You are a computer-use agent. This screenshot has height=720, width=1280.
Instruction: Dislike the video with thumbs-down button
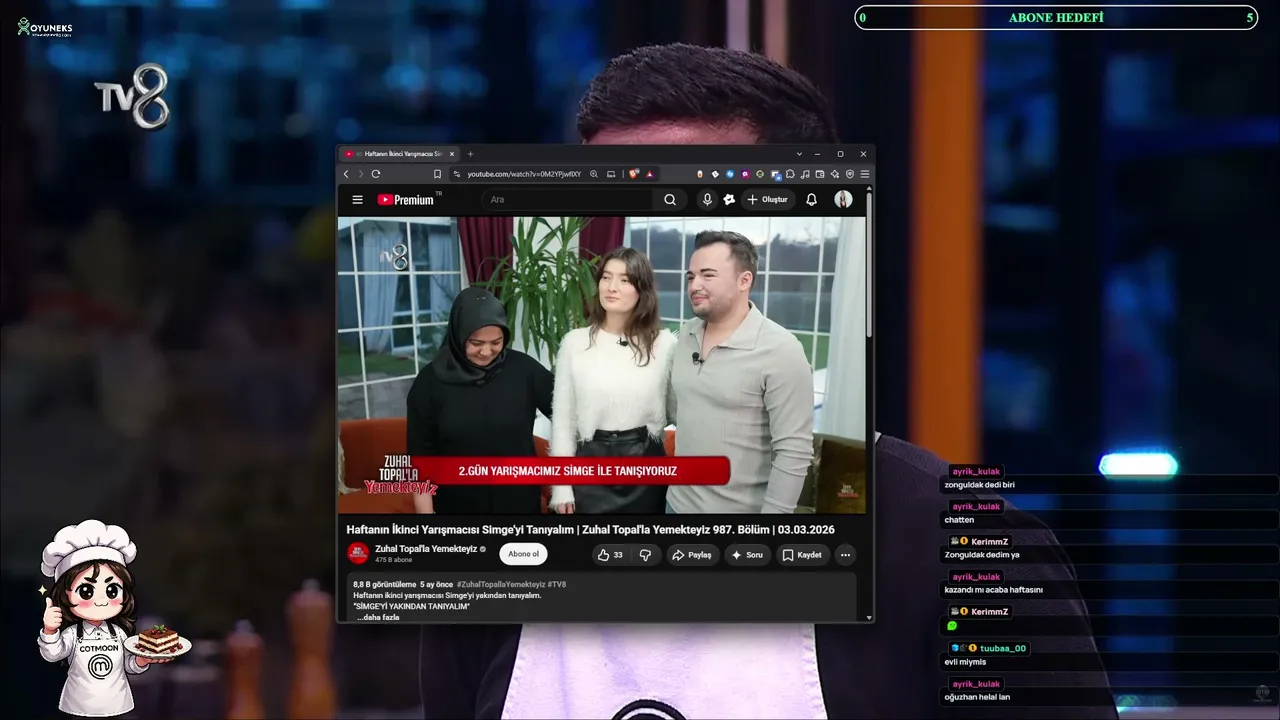tap(645, 555)
